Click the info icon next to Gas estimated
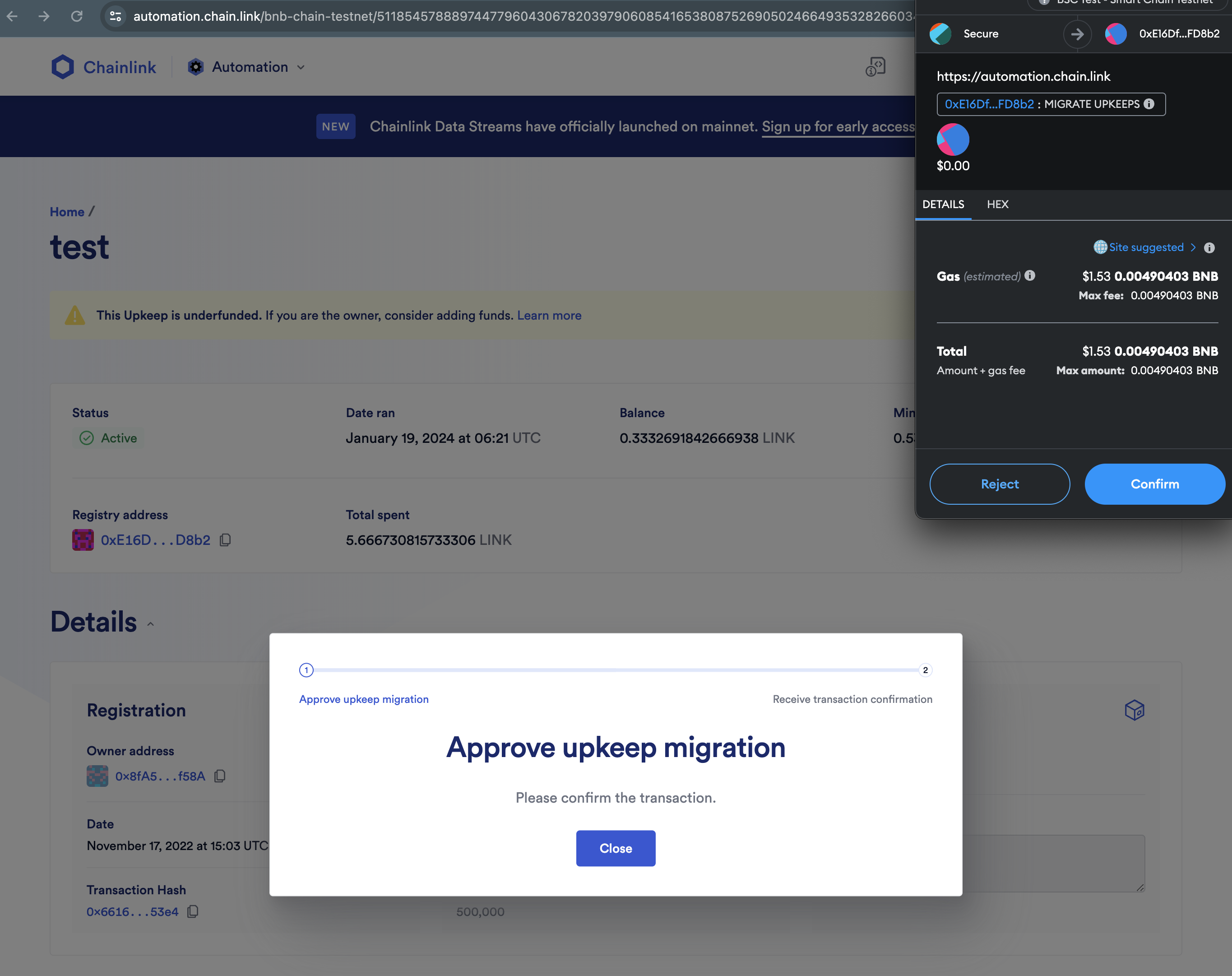Image resolution: width=1232 pixels, height=976 pixels. click(1030, 275)
